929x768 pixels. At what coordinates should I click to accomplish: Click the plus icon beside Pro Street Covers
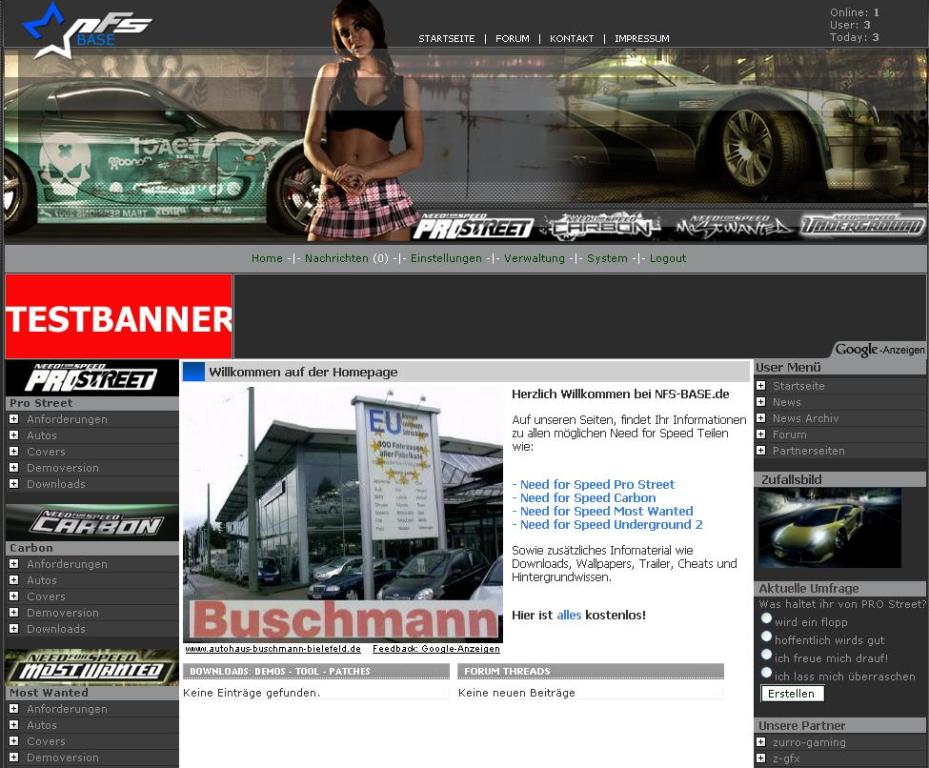pyautogui.click(x=14, y=452)
